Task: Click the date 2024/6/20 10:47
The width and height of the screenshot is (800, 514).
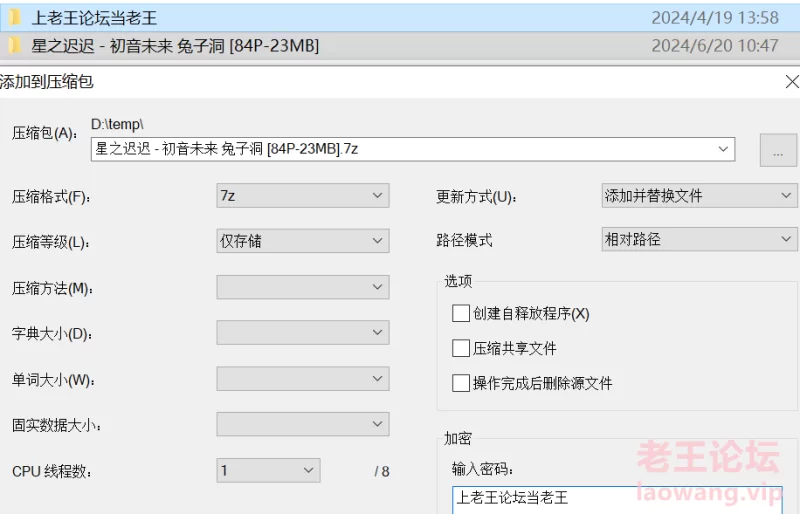Action: [715, 46]
